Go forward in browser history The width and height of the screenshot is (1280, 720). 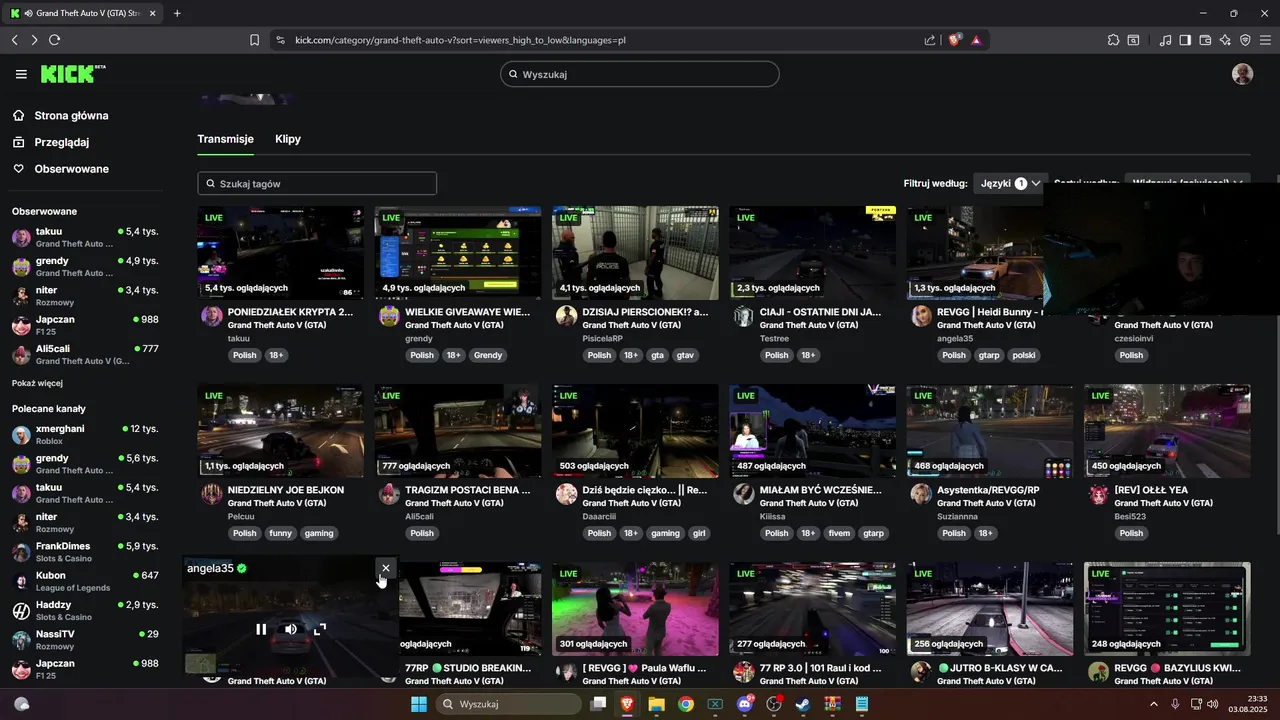tap(34, 40)
